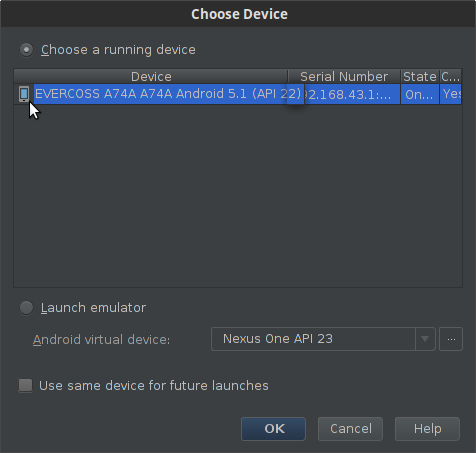
Task: Click empty area of the device list
Action: point(238,195)
